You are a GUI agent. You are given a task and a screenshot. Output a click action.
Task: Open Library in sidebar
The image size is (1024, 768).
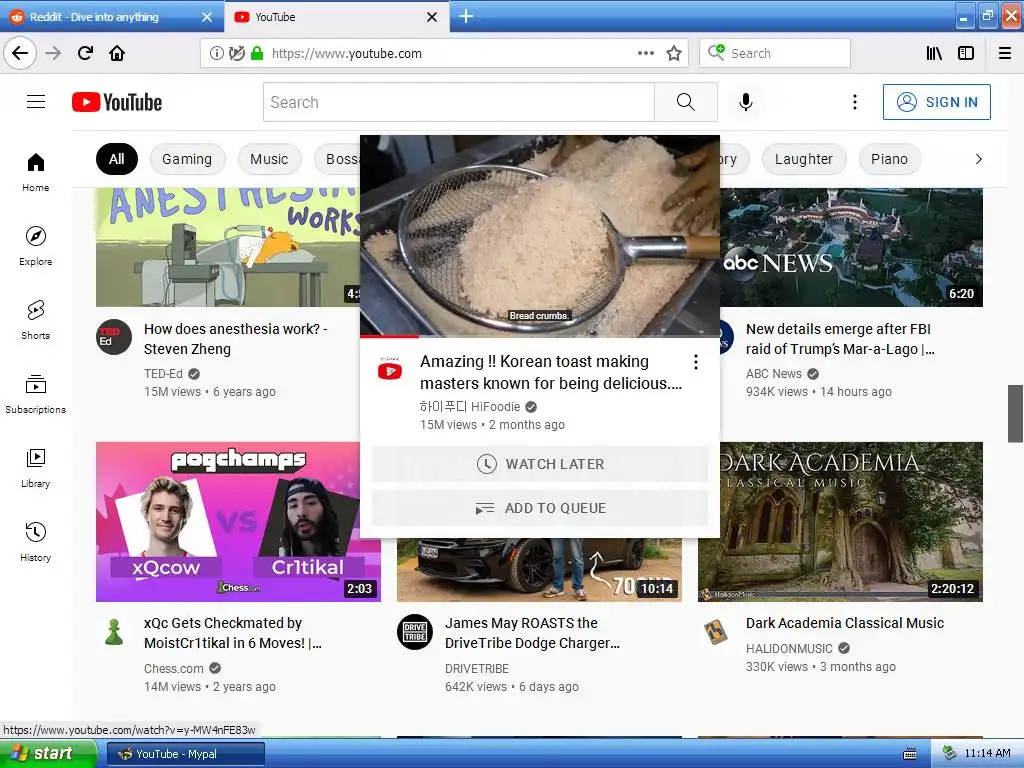pos(36,468)
